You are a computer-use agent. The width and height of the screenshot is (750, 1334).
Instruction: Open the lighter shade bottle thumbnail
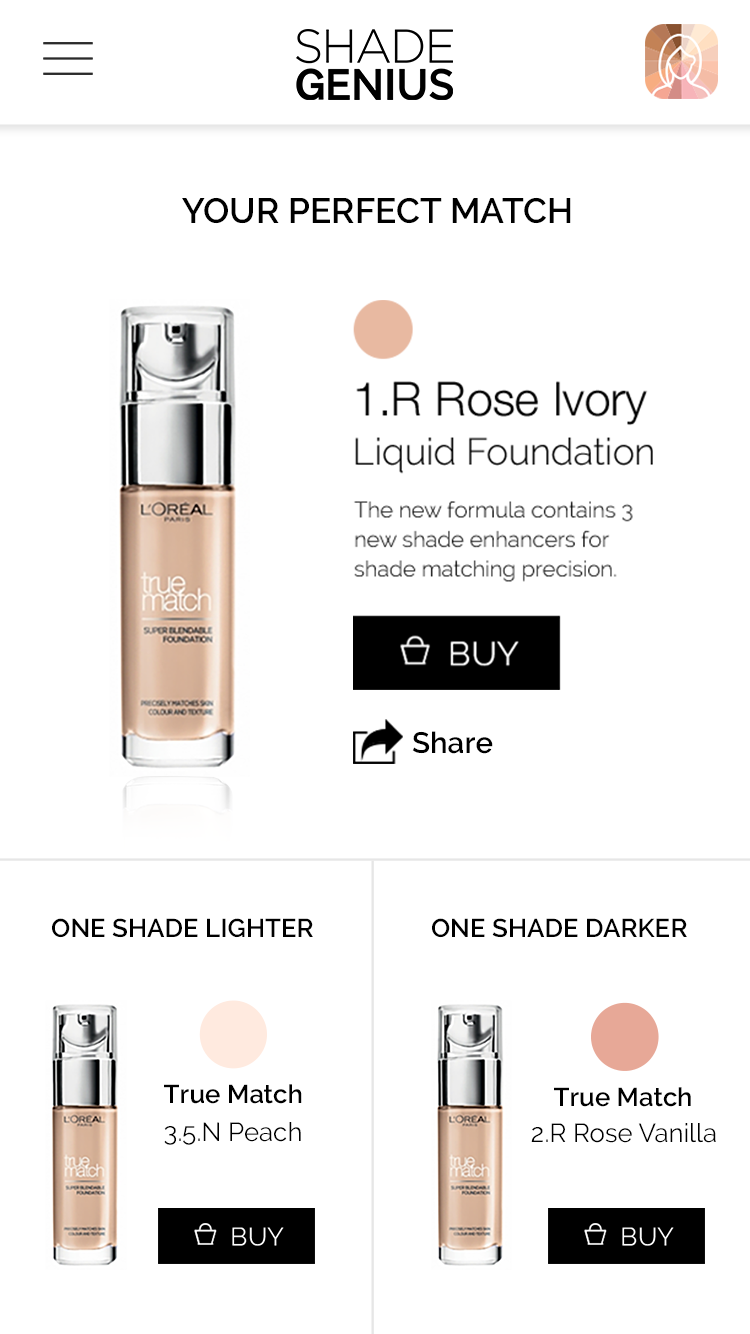click(85, 1135)
